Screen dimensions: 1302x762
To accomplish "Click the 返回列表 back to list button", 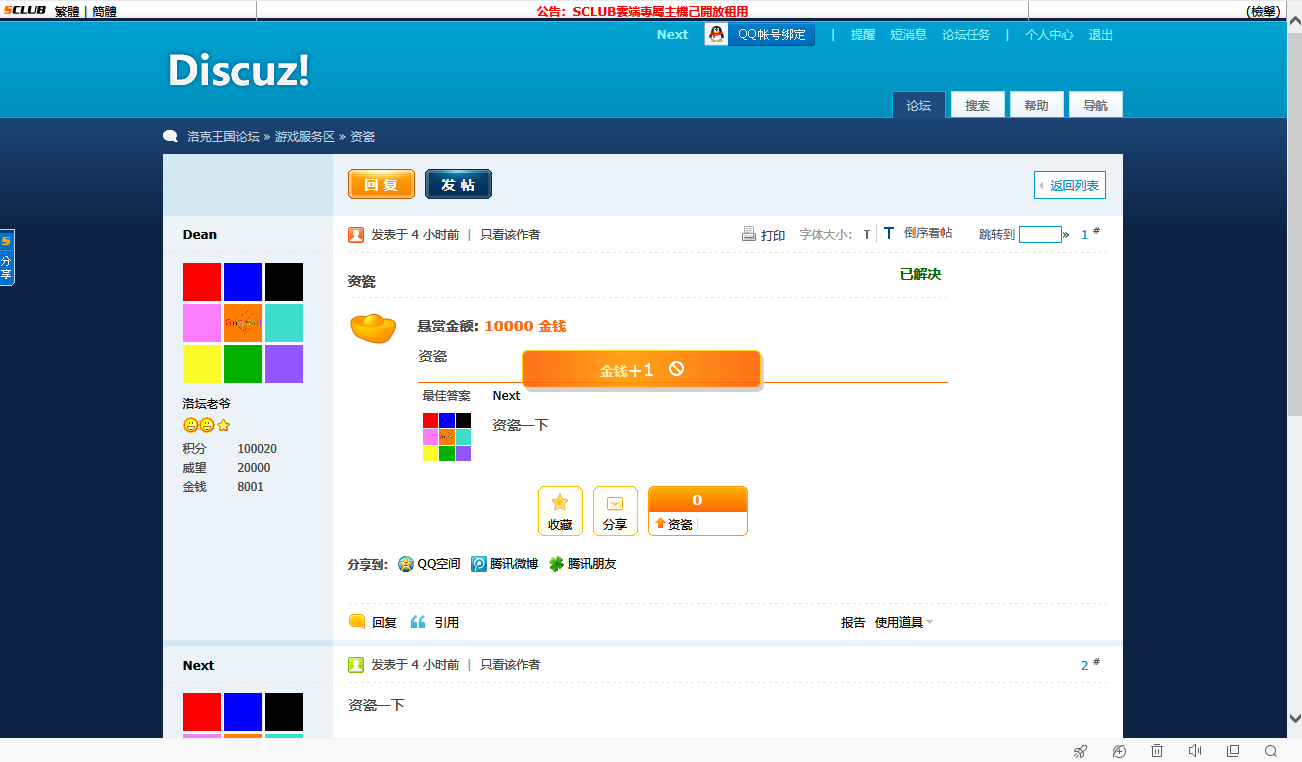I will coord(1070,185).
